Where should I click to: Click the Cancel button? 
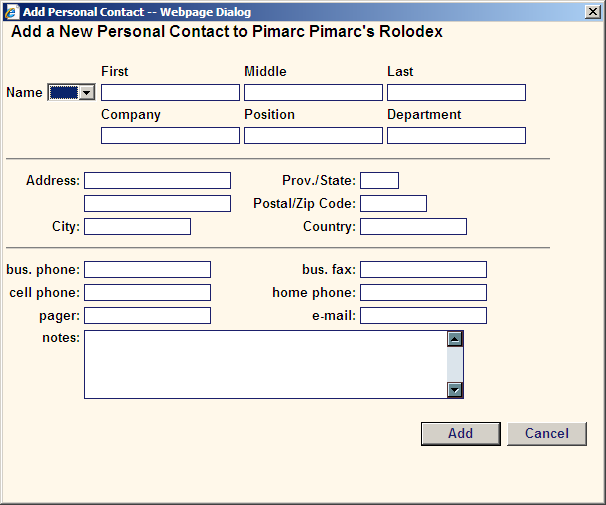tap(547, 434)
